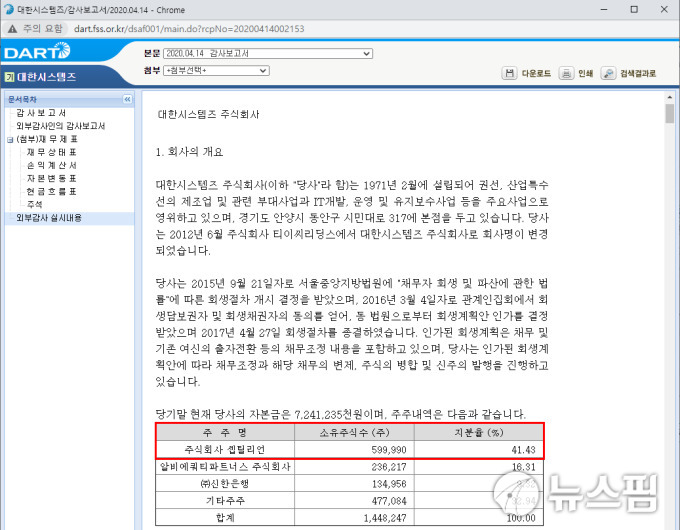Click the DART logo

(37, 52)
